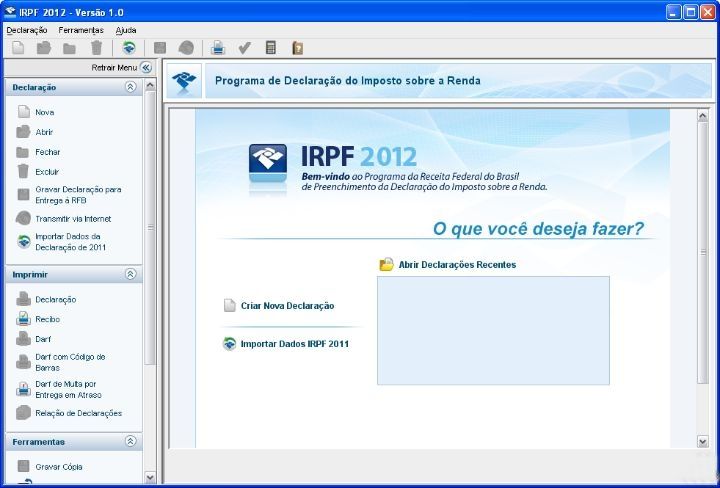Click the New declaration toolbar icon
720x488 pixels.
(x=18, y=48)
